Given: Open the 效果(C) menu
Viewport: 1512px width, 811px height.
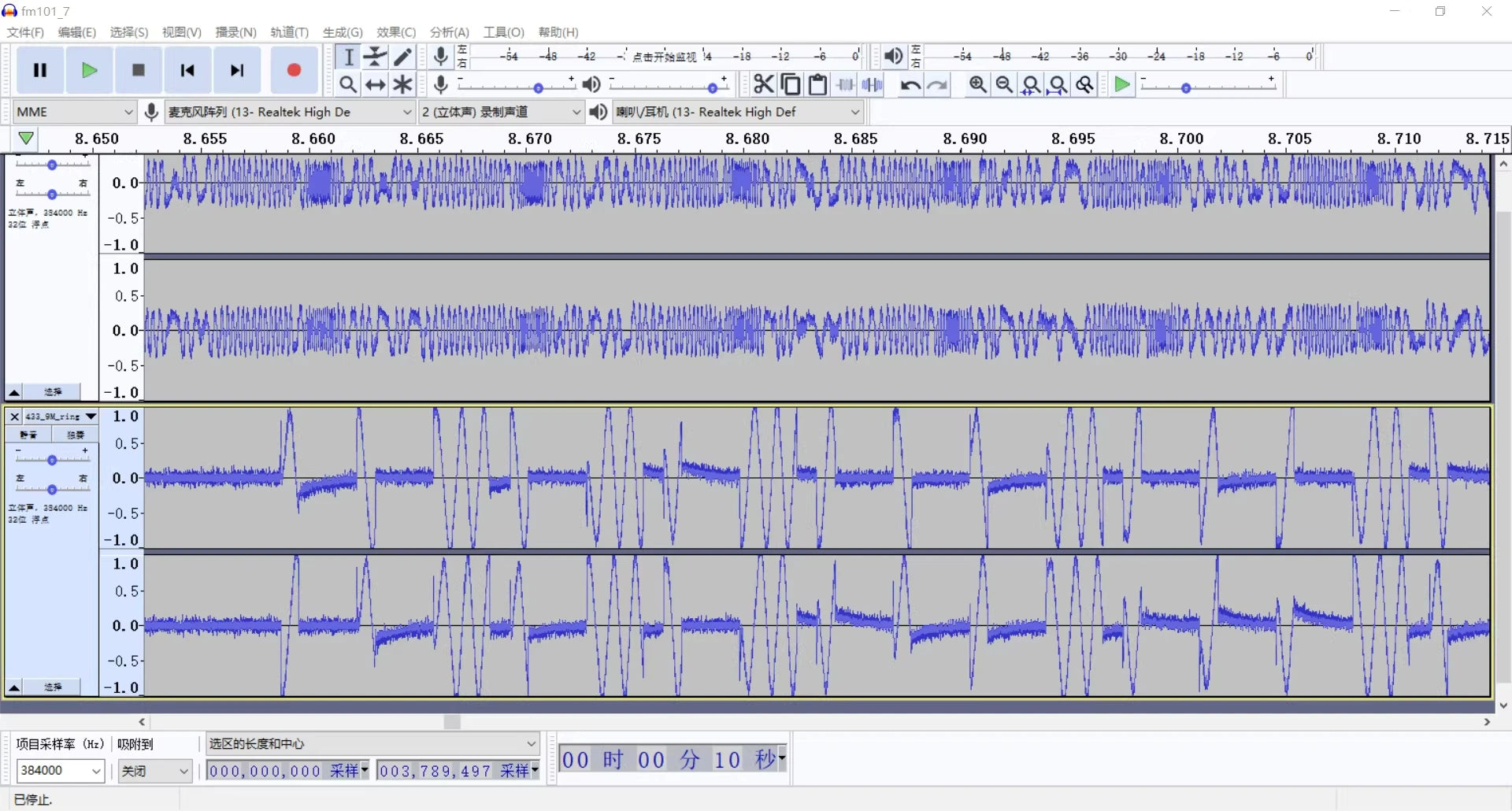Looking at the screenshot, I should point(395,32).
